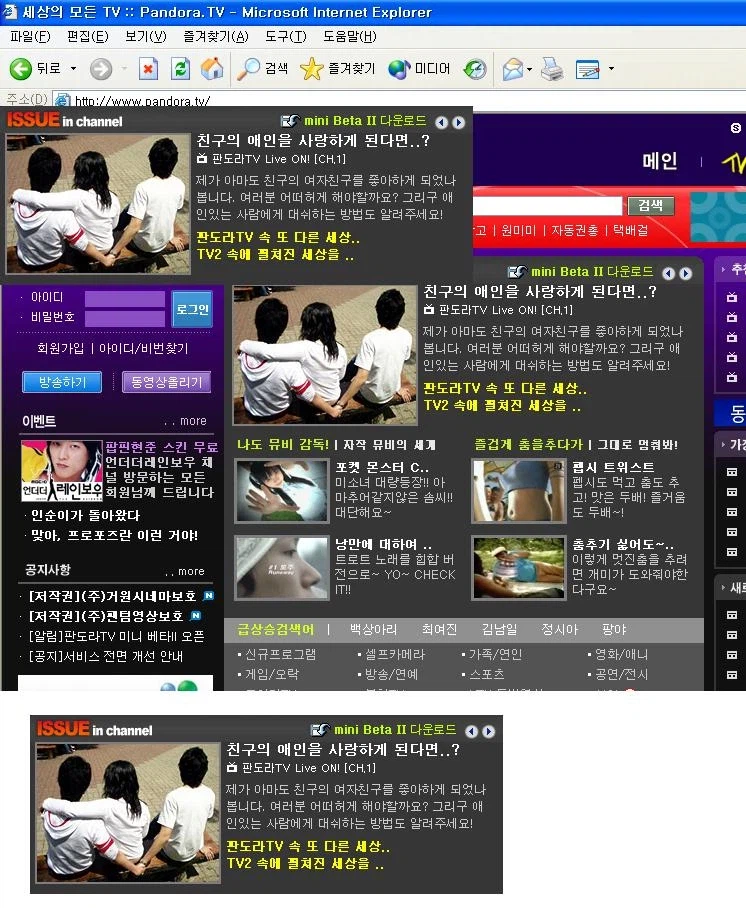Image resolution: width=746 pixels, height=908 pixels.
Task: Click the Print icon in toolbar
Action: coord(551,69)
